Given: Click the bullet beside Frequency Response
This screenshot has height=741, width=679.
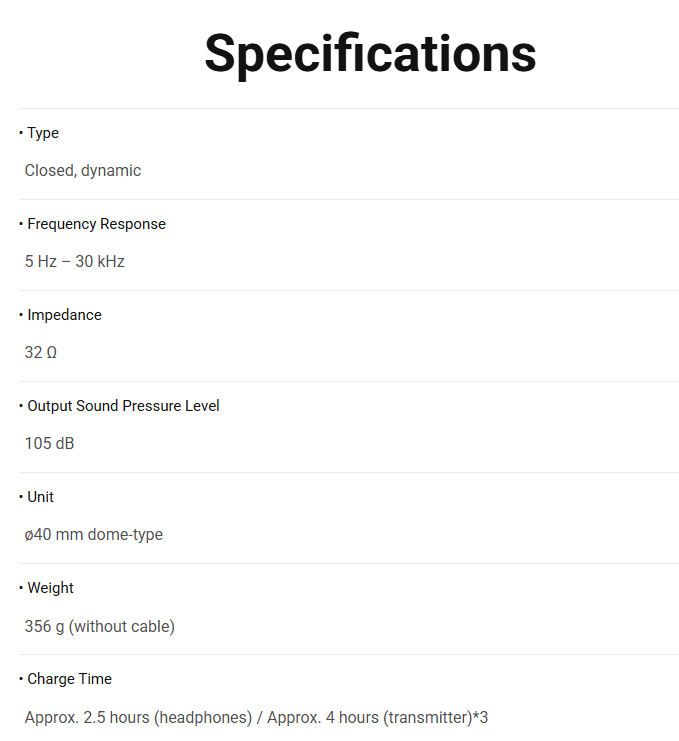Looking at the screenshot, I should 21,224.
